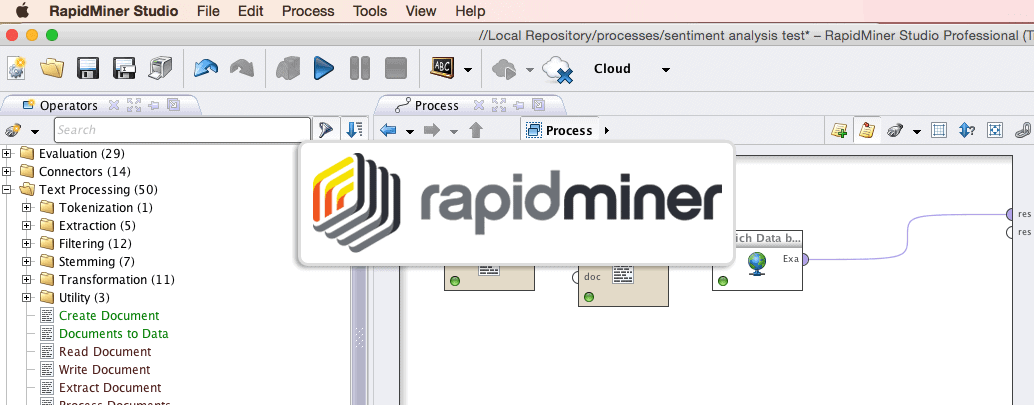Viewport: 1034px width, 405px height.
Task: Stop the process execution
Action: point(396,69)
